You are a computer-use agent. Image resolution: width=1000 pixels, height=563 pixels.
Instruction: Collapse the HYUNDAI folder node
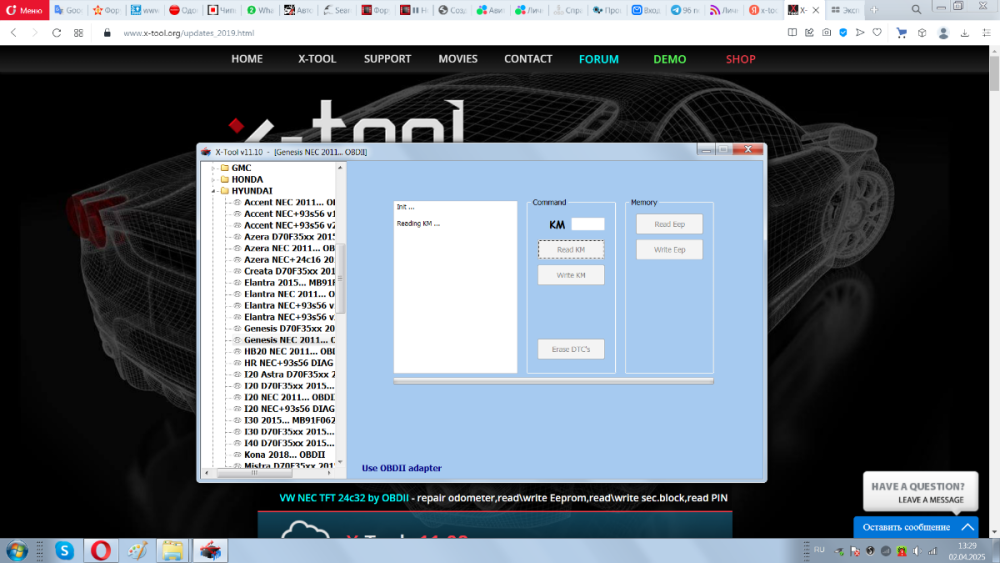[213, 191]
